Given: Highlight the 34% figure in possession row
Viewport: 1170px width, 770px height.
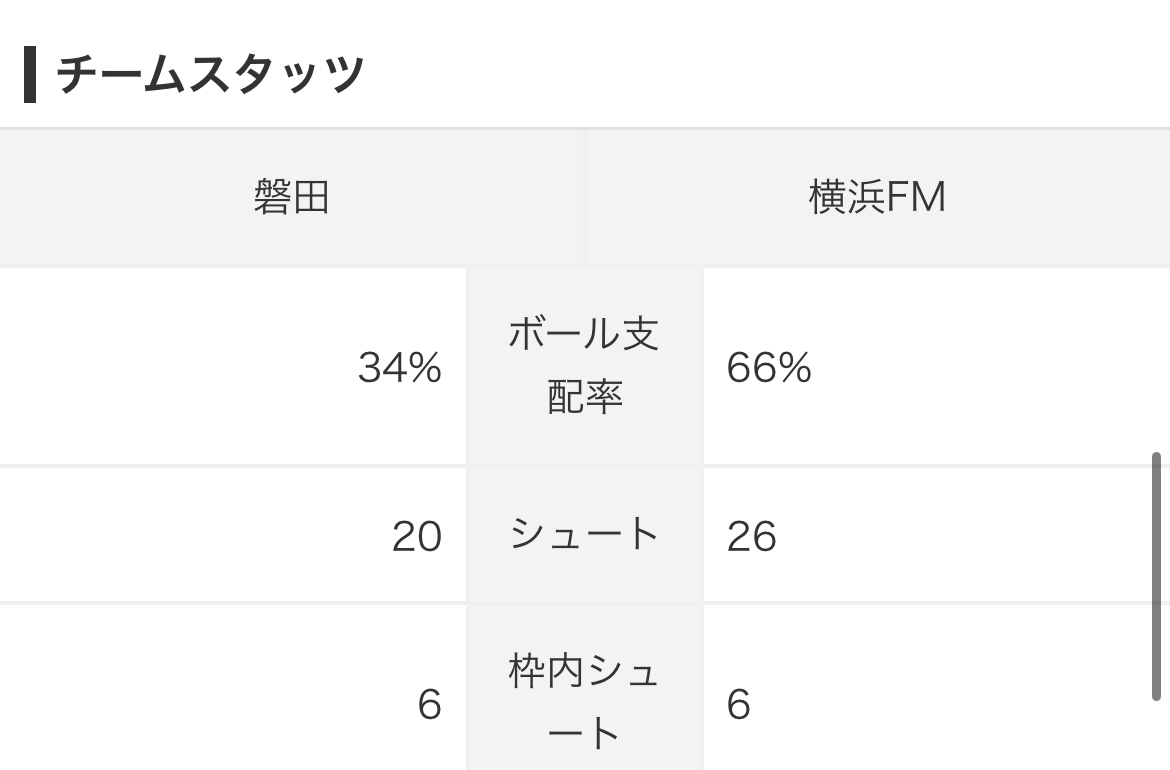Looking at the screenshot, I should [x=400, y=369].
